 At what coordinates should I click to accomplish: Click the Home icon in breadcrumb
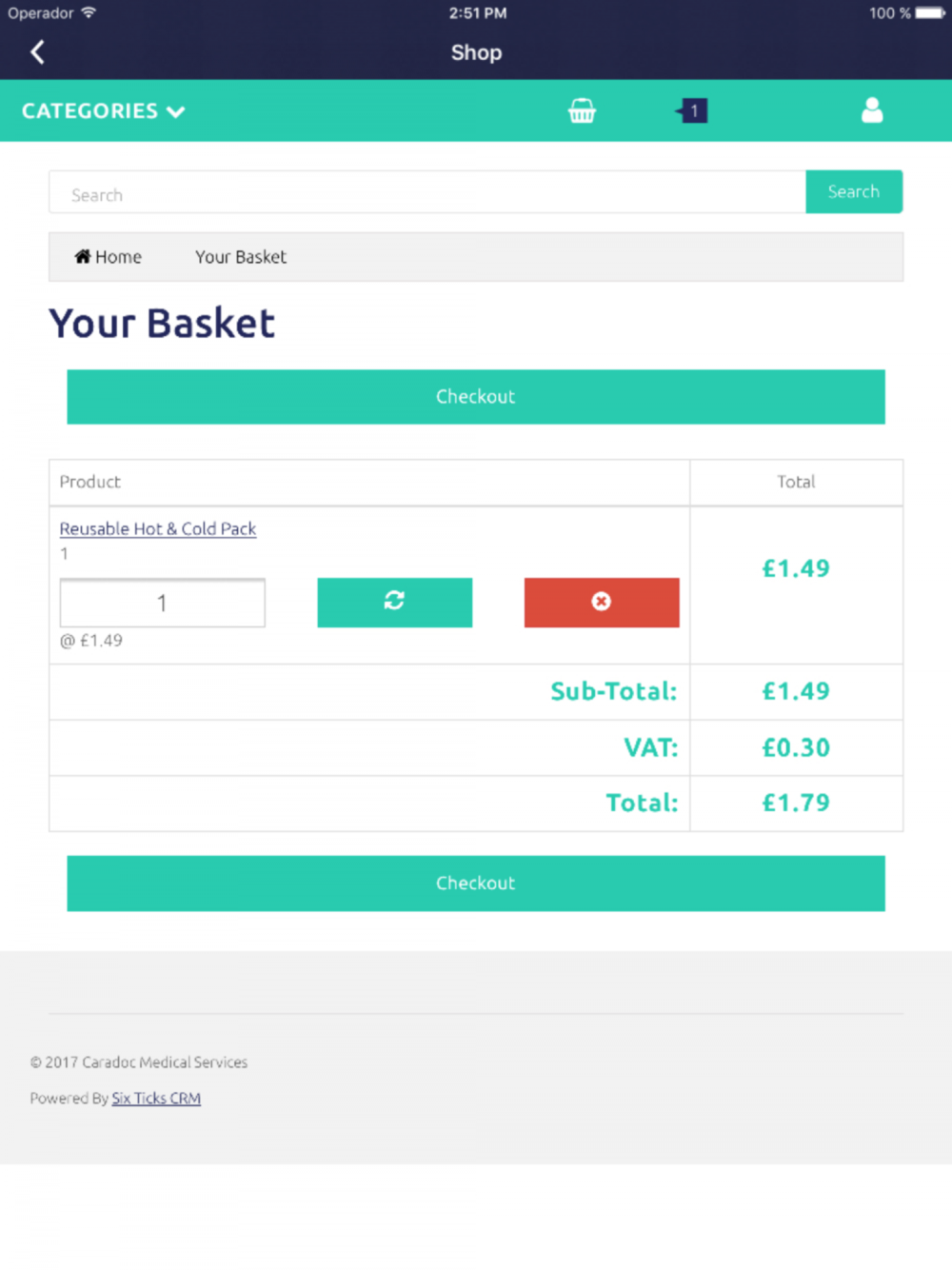pyautogui.click(x=83, y=256)
